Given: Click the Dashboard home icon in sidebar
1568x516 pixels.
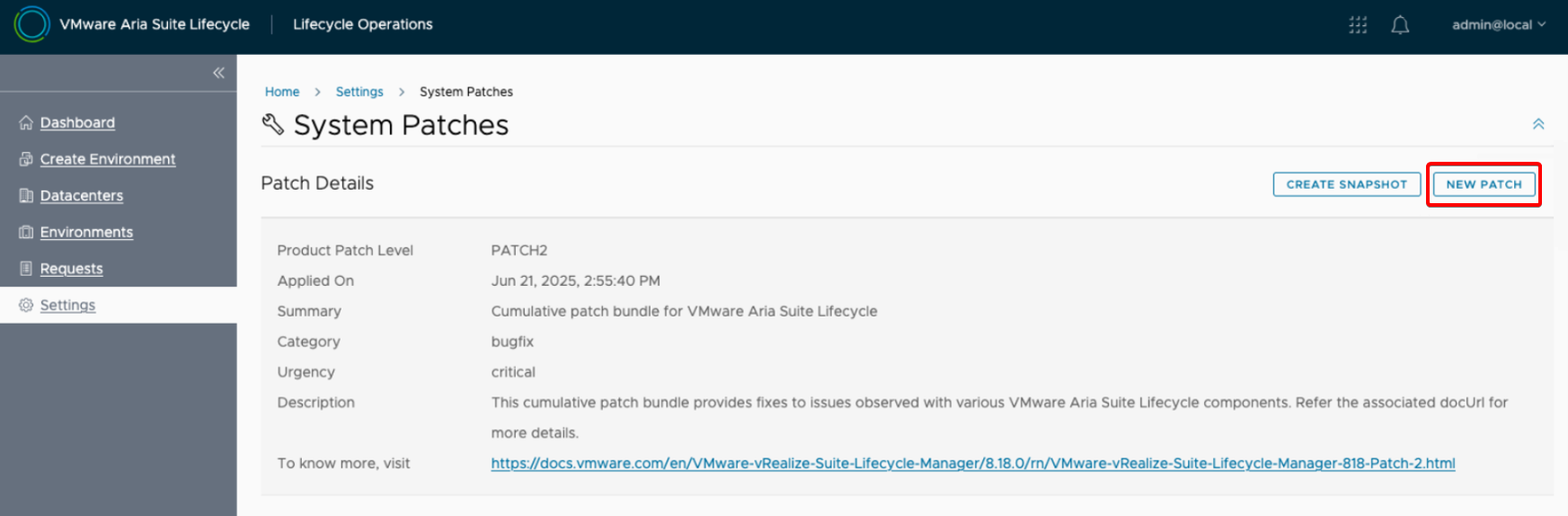Looking at the screenshot, I should tap(26, 123).
